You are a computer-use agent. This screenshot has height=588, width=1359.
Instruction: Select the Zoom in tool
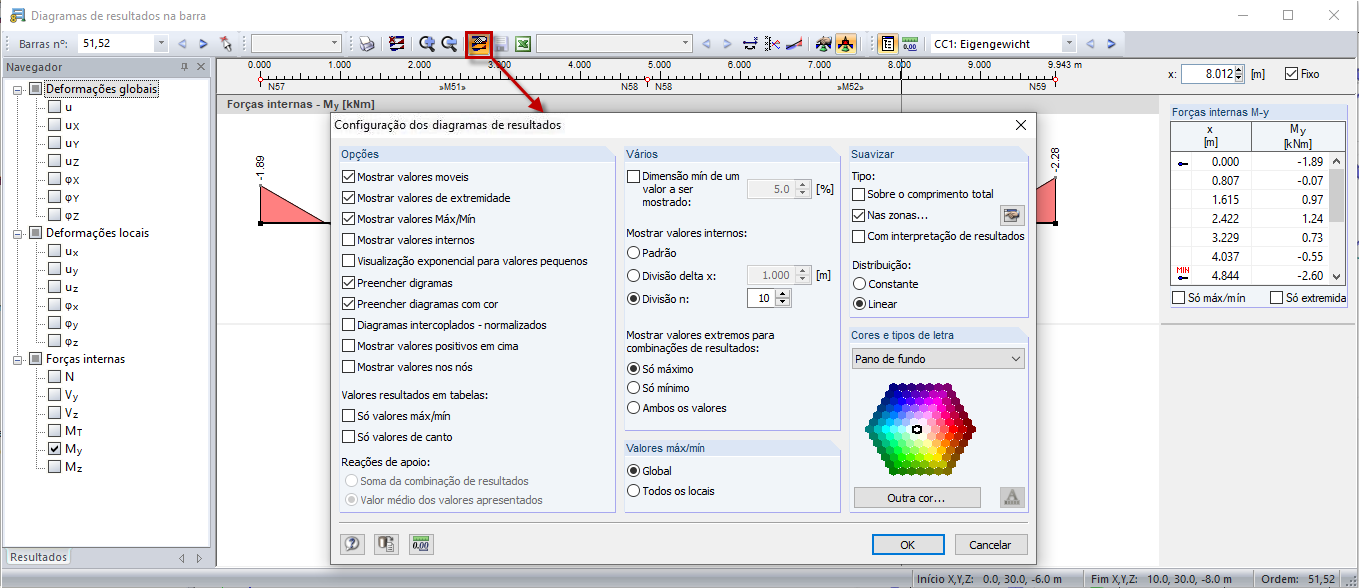[x=426, y=42]
